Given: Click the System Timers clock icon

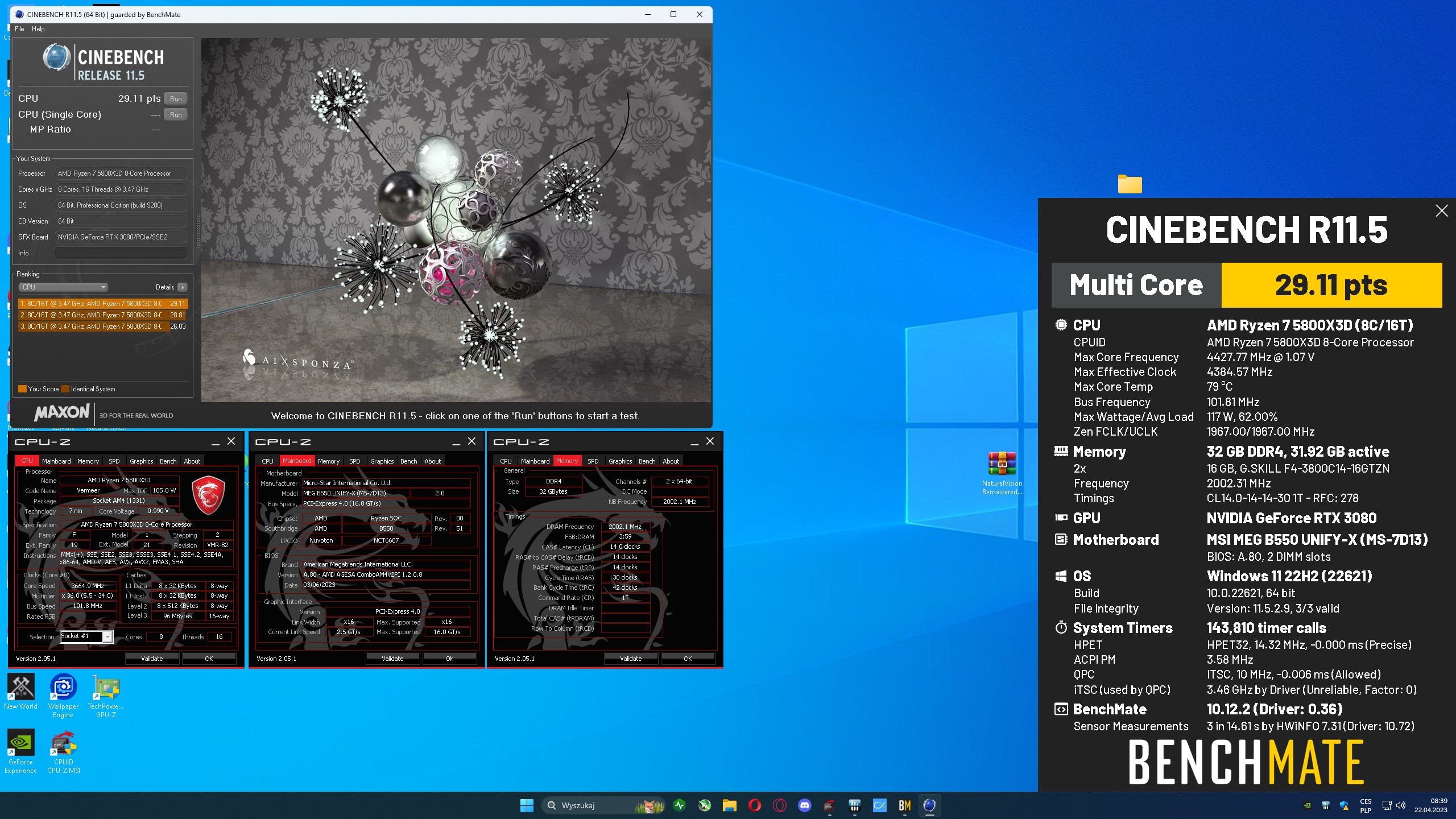Looking at the screenshot, I should click(1061, 628).
